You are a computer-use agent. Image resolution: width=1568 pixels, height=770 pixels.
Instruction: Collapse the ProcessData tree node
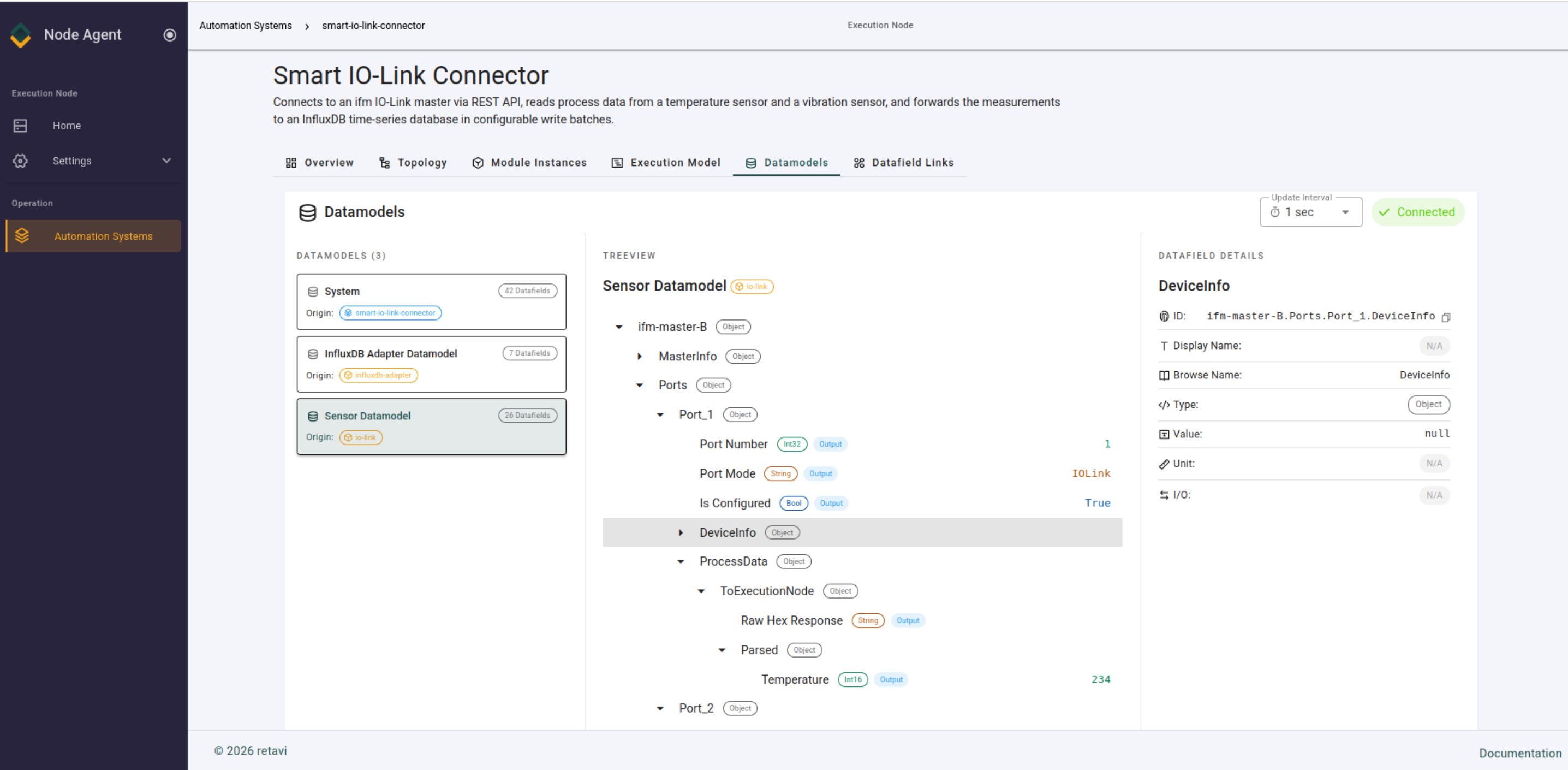pos(681,561)
